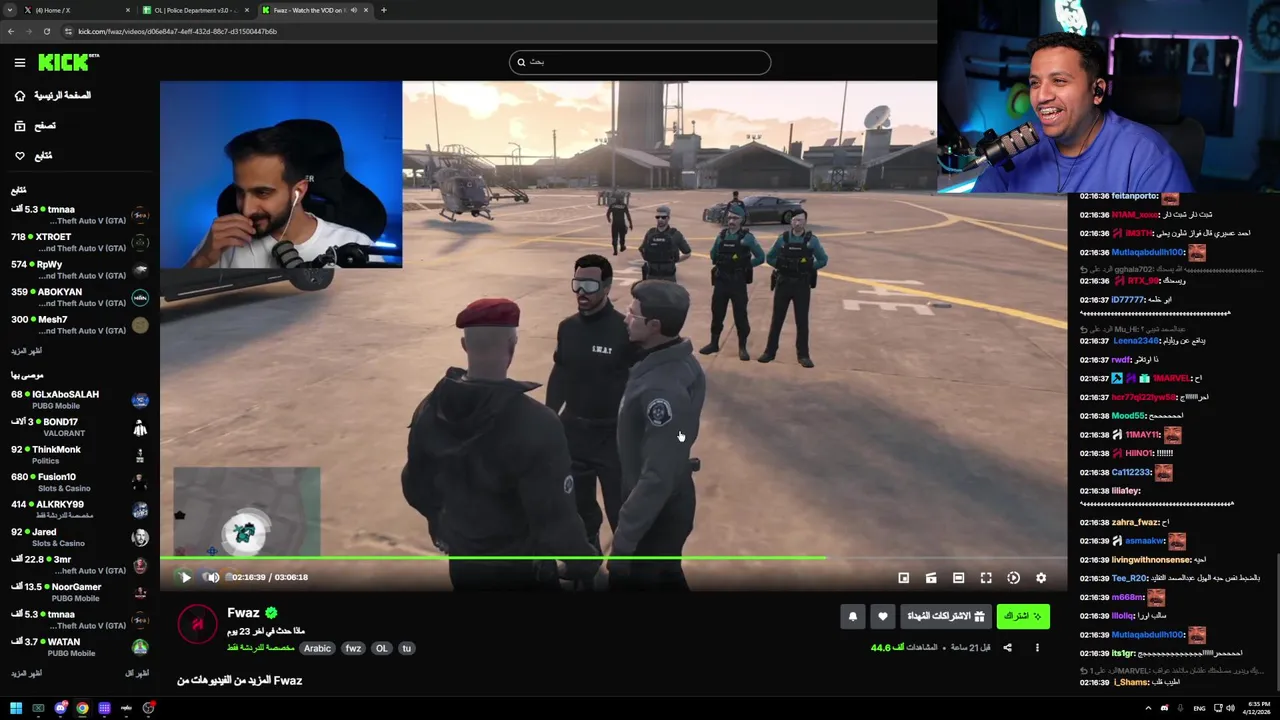Open Chrome from the taskbar
1280x720 pixels.
pyautogui.click(x=82, y=708)
